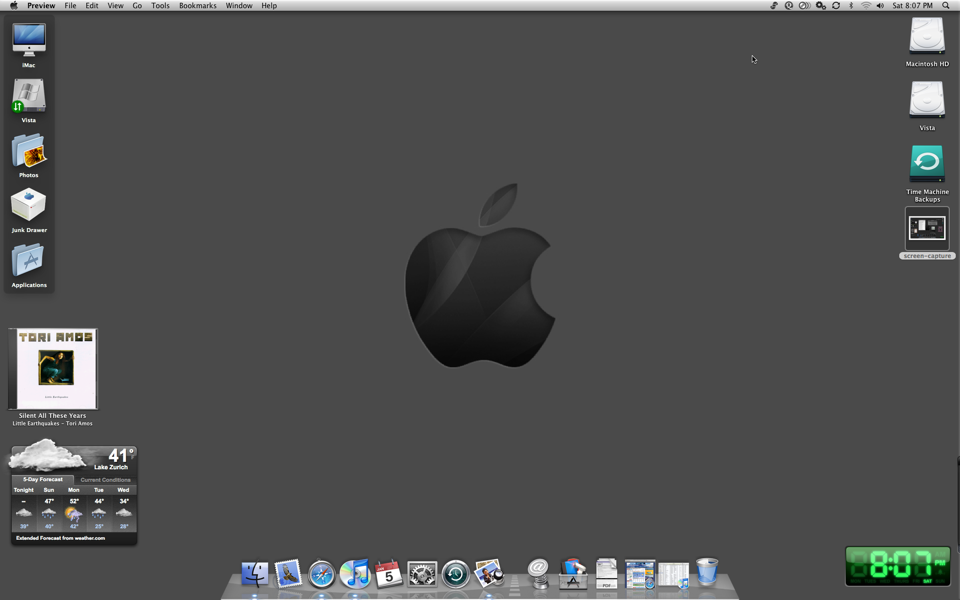Click Sun forecast column in weather widget
This screenshot has height=600, width=960.
point(48,508)
